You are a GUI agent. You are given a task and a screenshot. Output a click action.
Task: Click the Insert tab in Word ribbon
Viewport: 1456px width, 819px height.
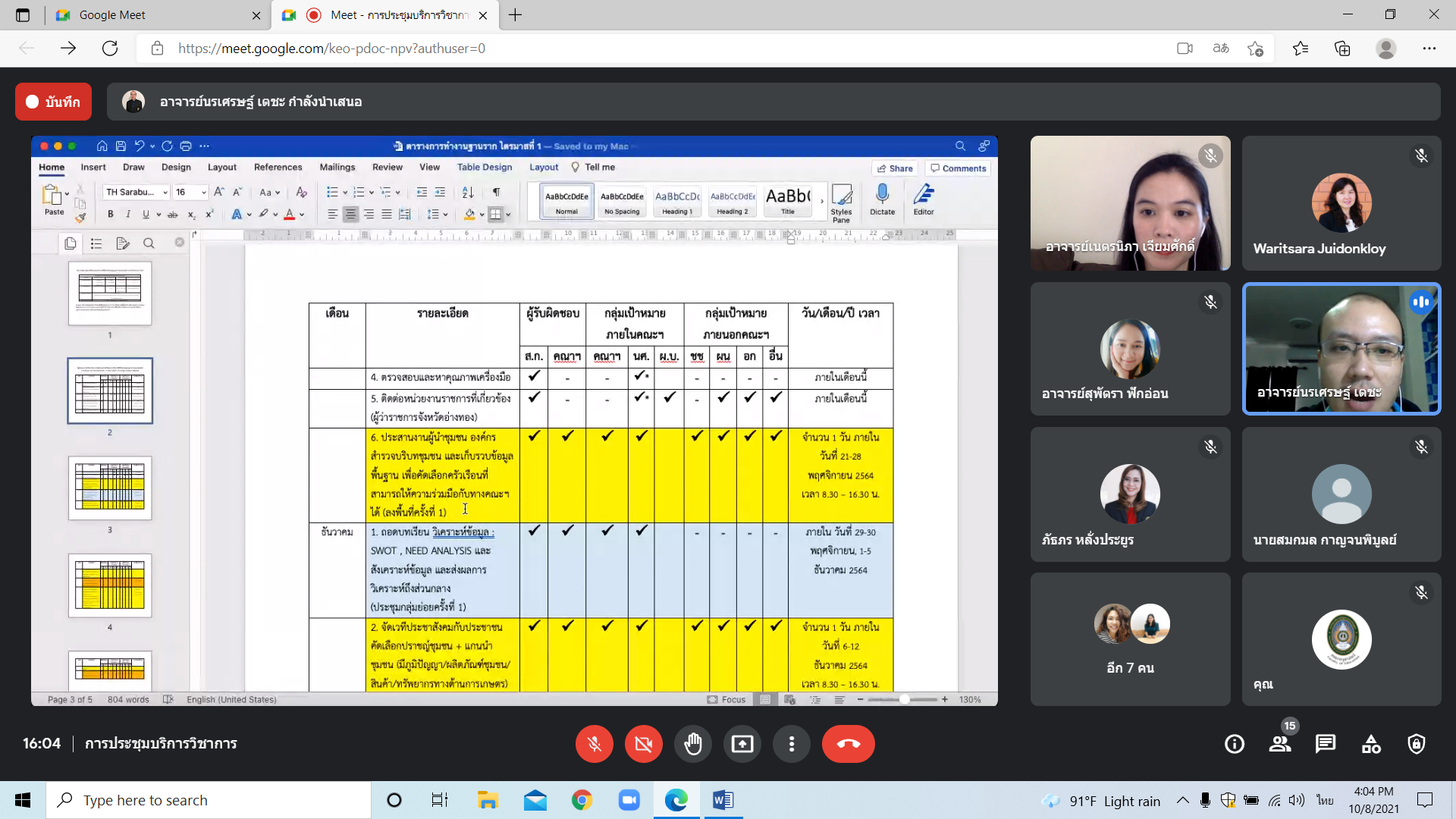[x=93, y=167]
